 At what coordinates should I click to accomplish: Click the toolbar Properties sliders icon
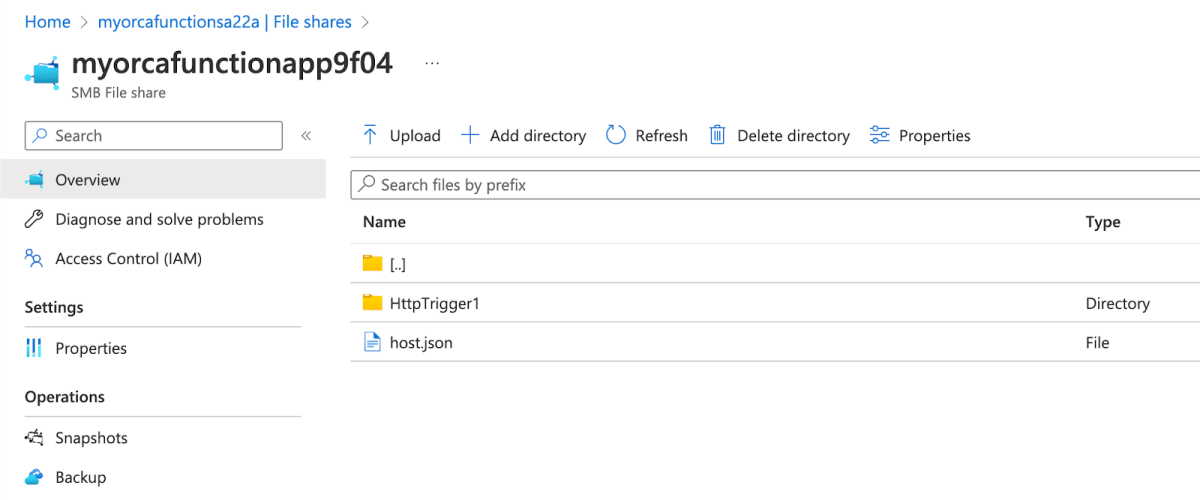point(880,135)
